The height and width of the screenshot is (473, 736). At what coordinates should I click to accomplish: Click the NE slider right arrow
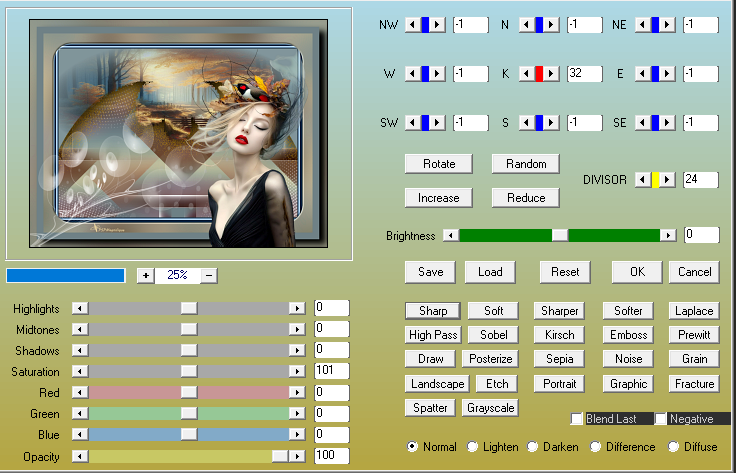pos(667,24)
